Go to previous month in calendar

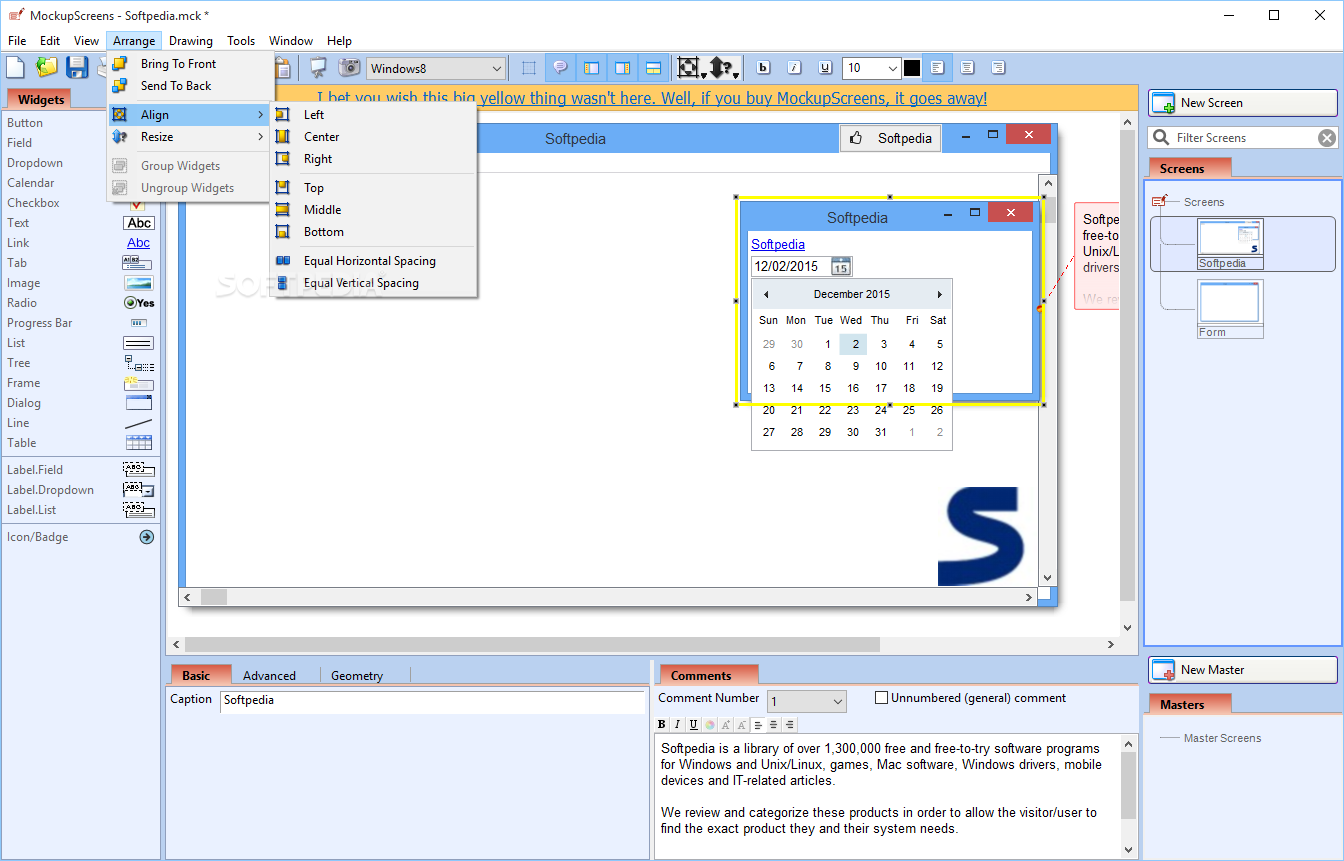pyautogui.click(x=766, y=295)
